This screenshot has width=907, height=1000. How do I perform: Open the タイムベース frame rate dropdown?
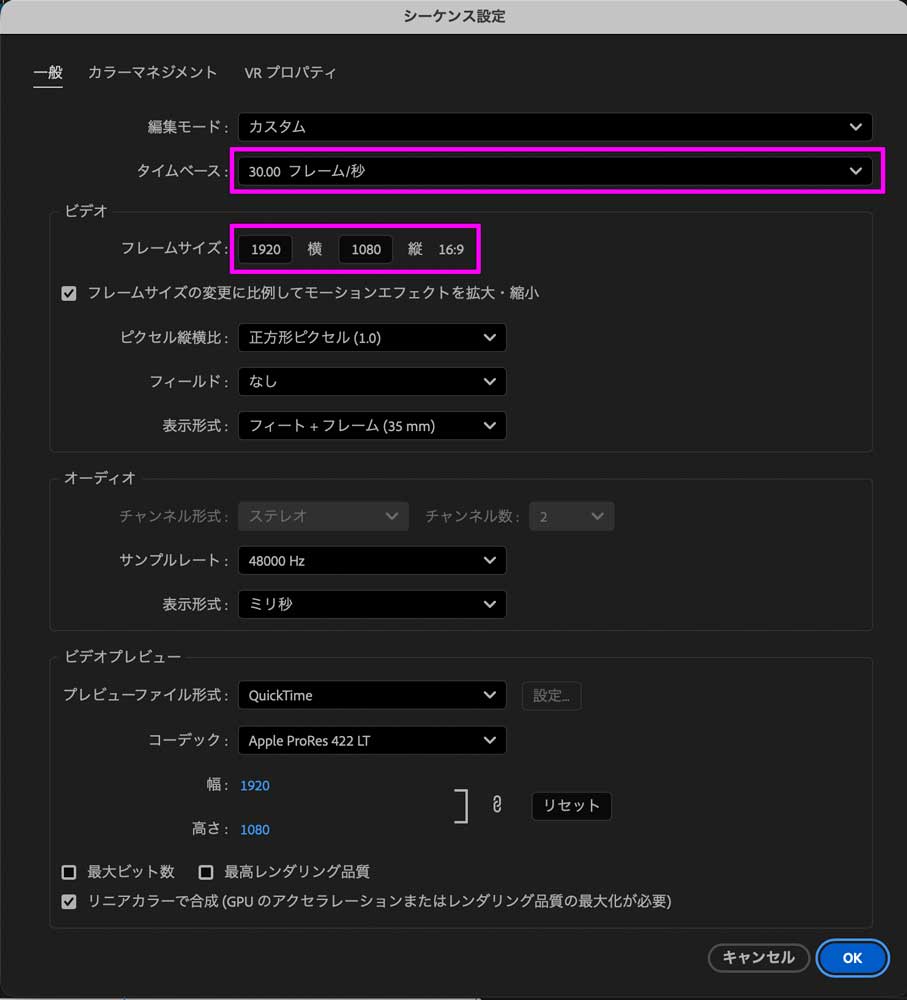pos(555,171)
